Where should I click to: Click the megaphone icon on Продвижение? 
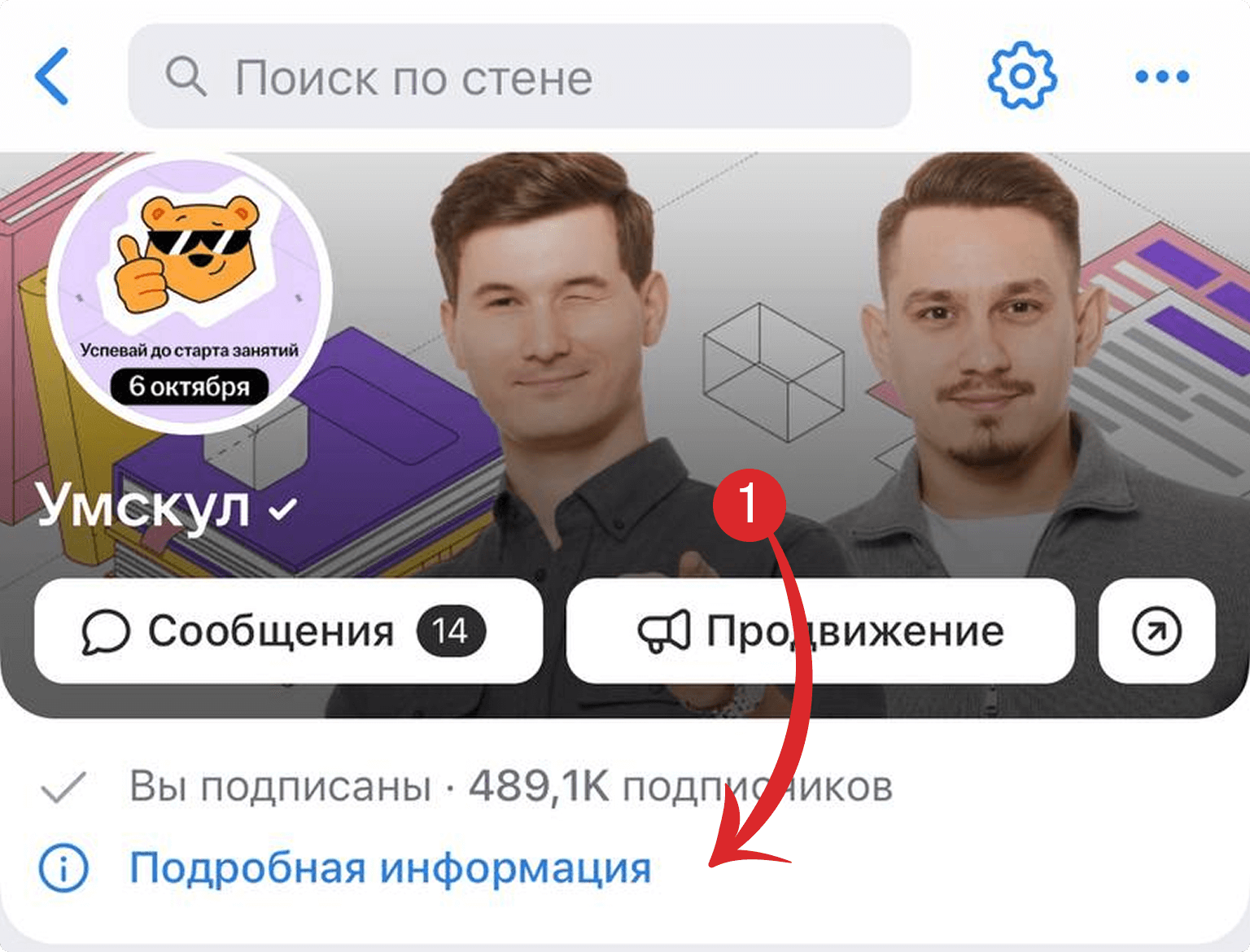point(664,631)
